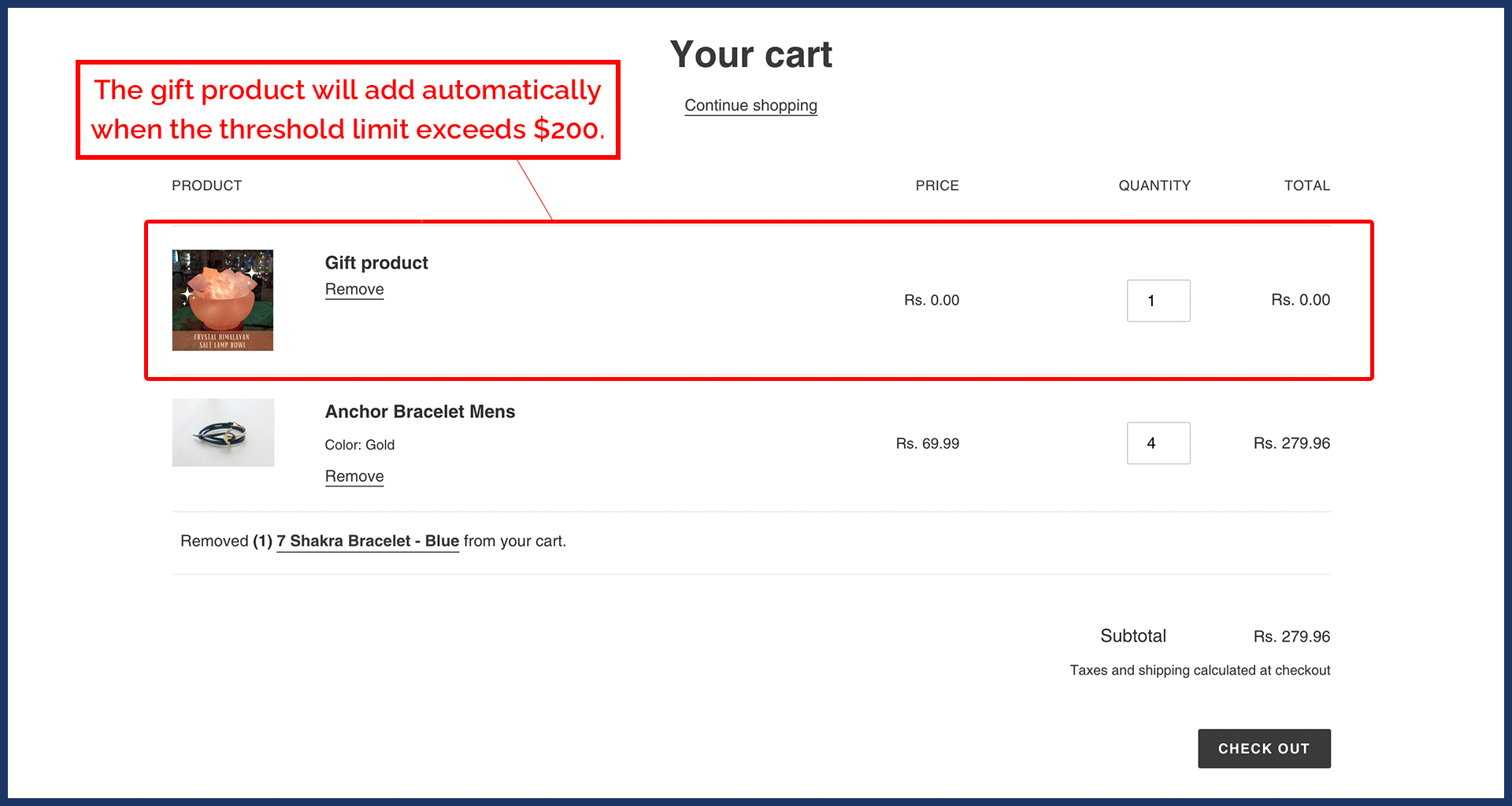Focus the Gift product quantity field
The image size is (1512, 806).
(1158, 301)
